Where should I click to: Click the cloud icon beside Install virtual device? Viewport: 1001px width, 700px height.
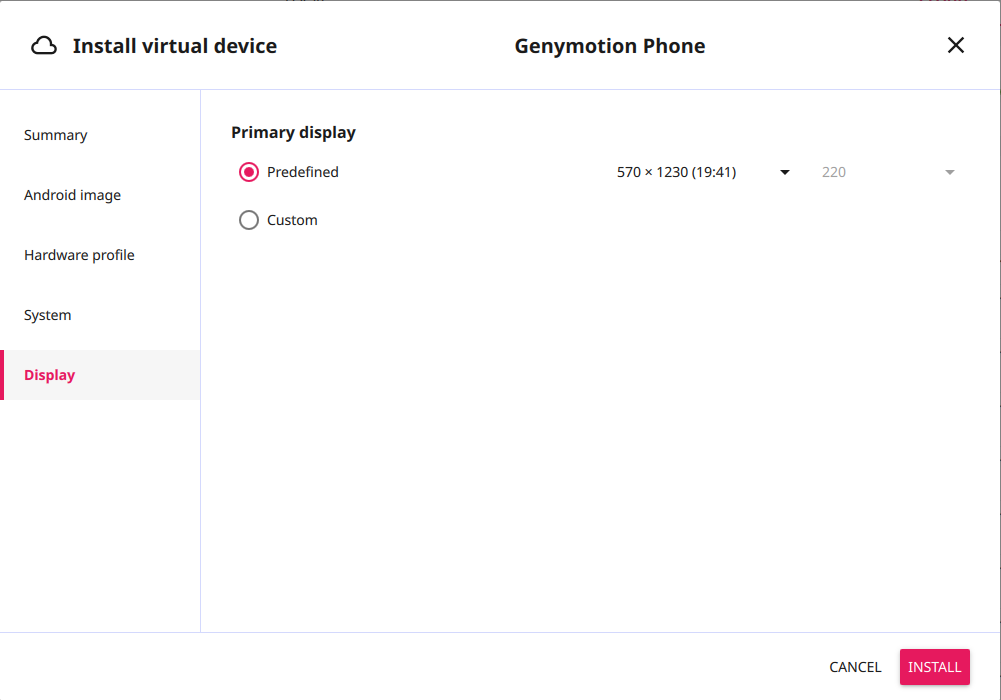(44, 46)
